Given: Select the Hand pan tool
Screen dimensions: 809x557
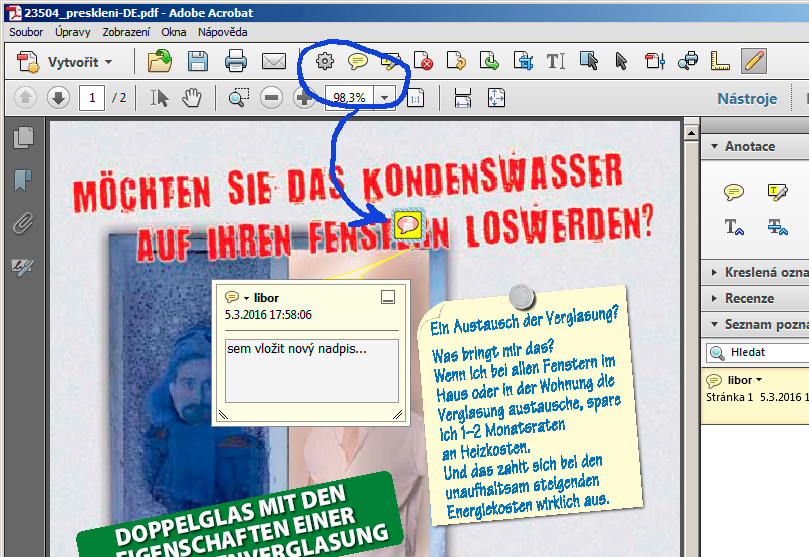Looking at the screenshot, I should click(x=191, y=98).
